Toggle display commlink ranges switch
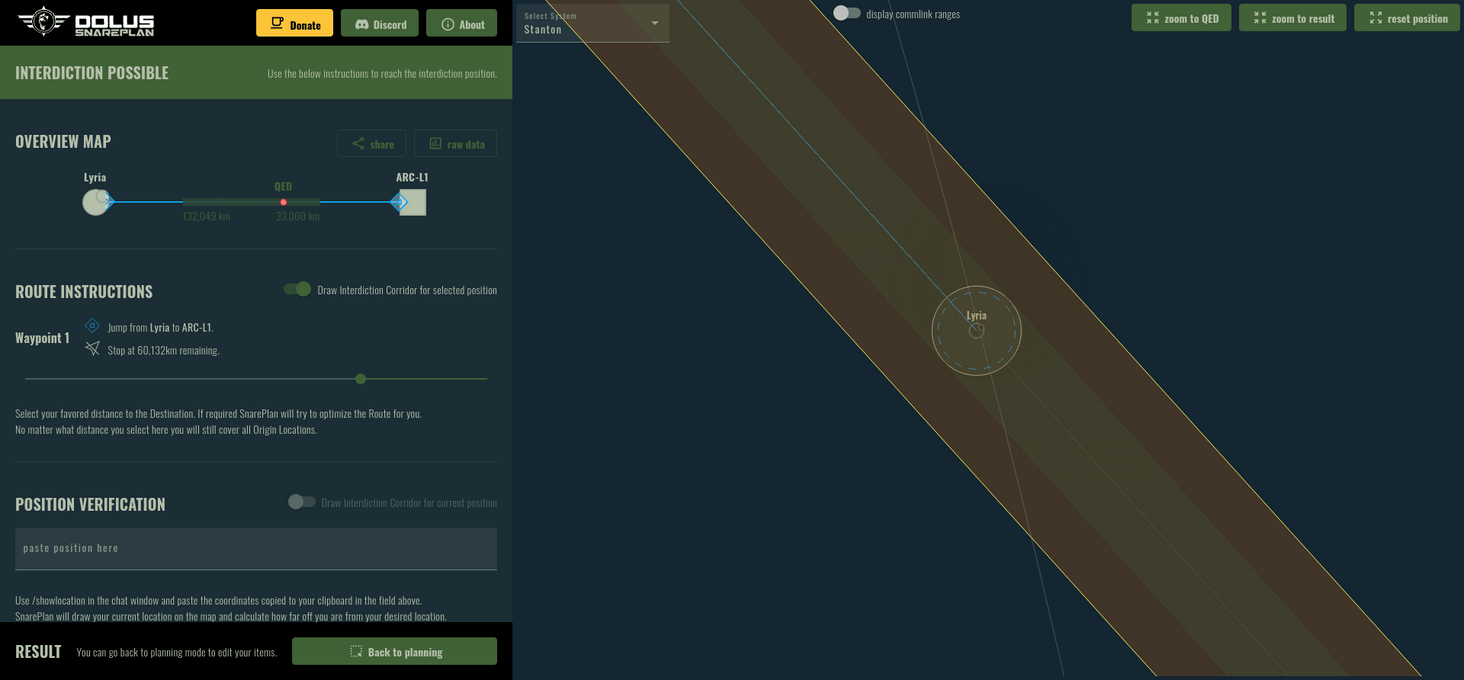 [847, 13]
